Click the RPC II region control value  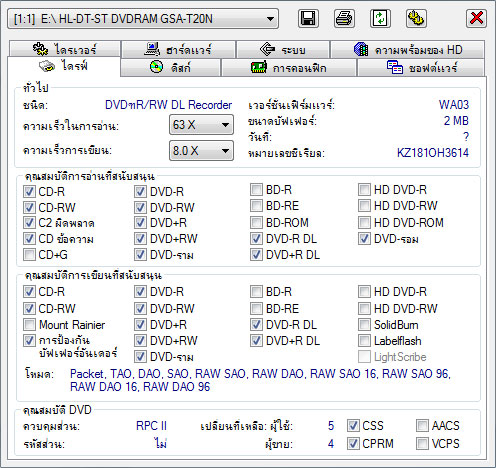click(151, 426)
